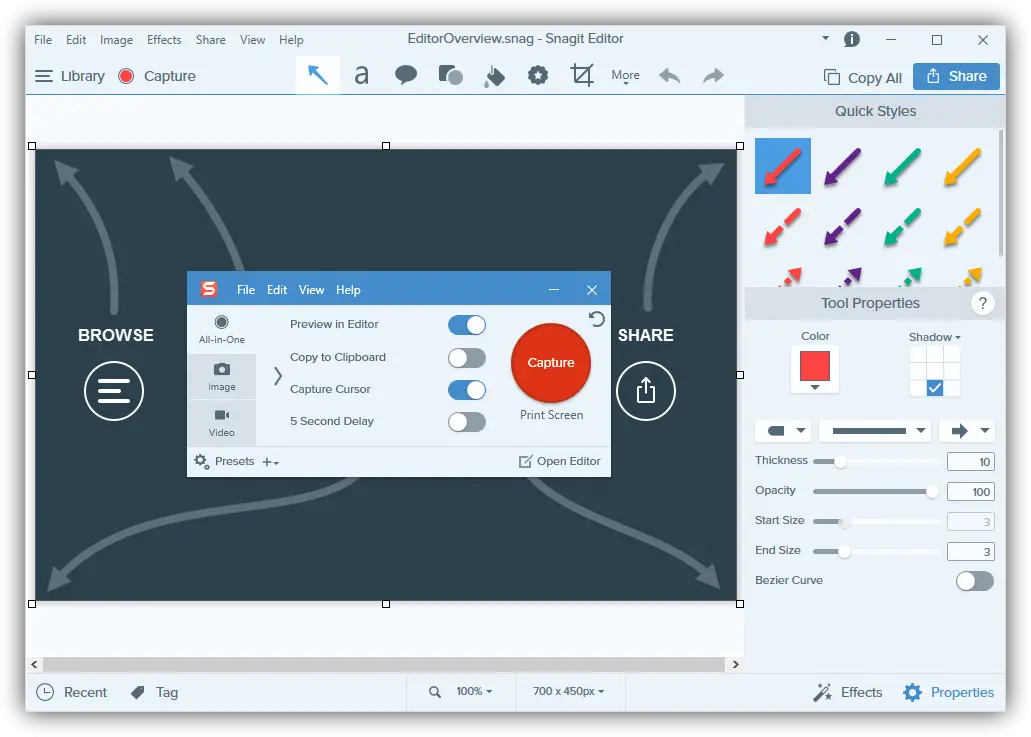Select the Callout speech bubble tool
The width and height of the screenshot is (1031, 737).
coord(406,76)
